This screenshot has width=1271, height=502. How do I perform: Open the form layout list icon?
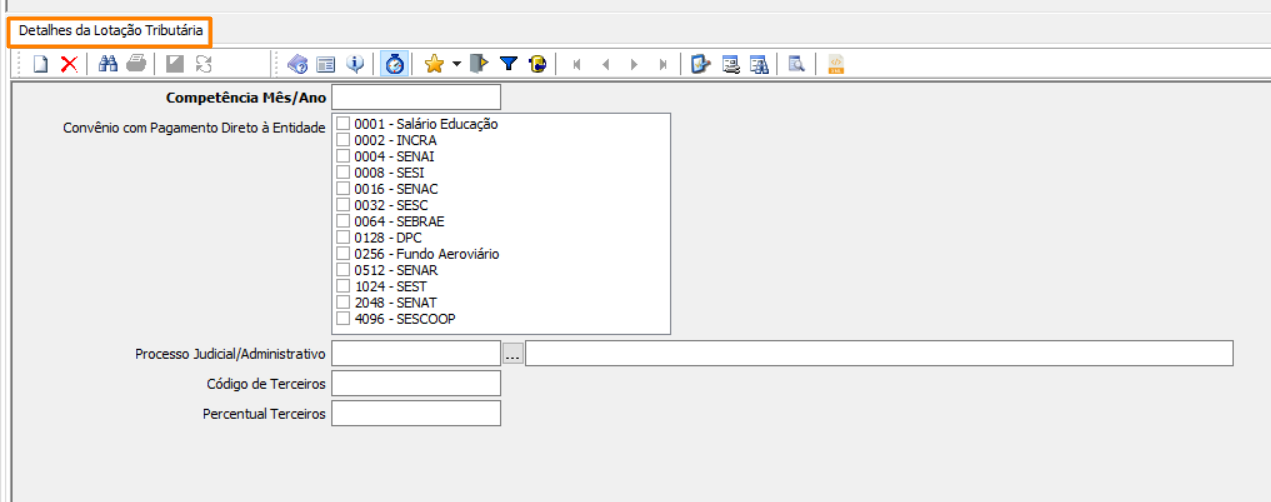tap(326, 64)
